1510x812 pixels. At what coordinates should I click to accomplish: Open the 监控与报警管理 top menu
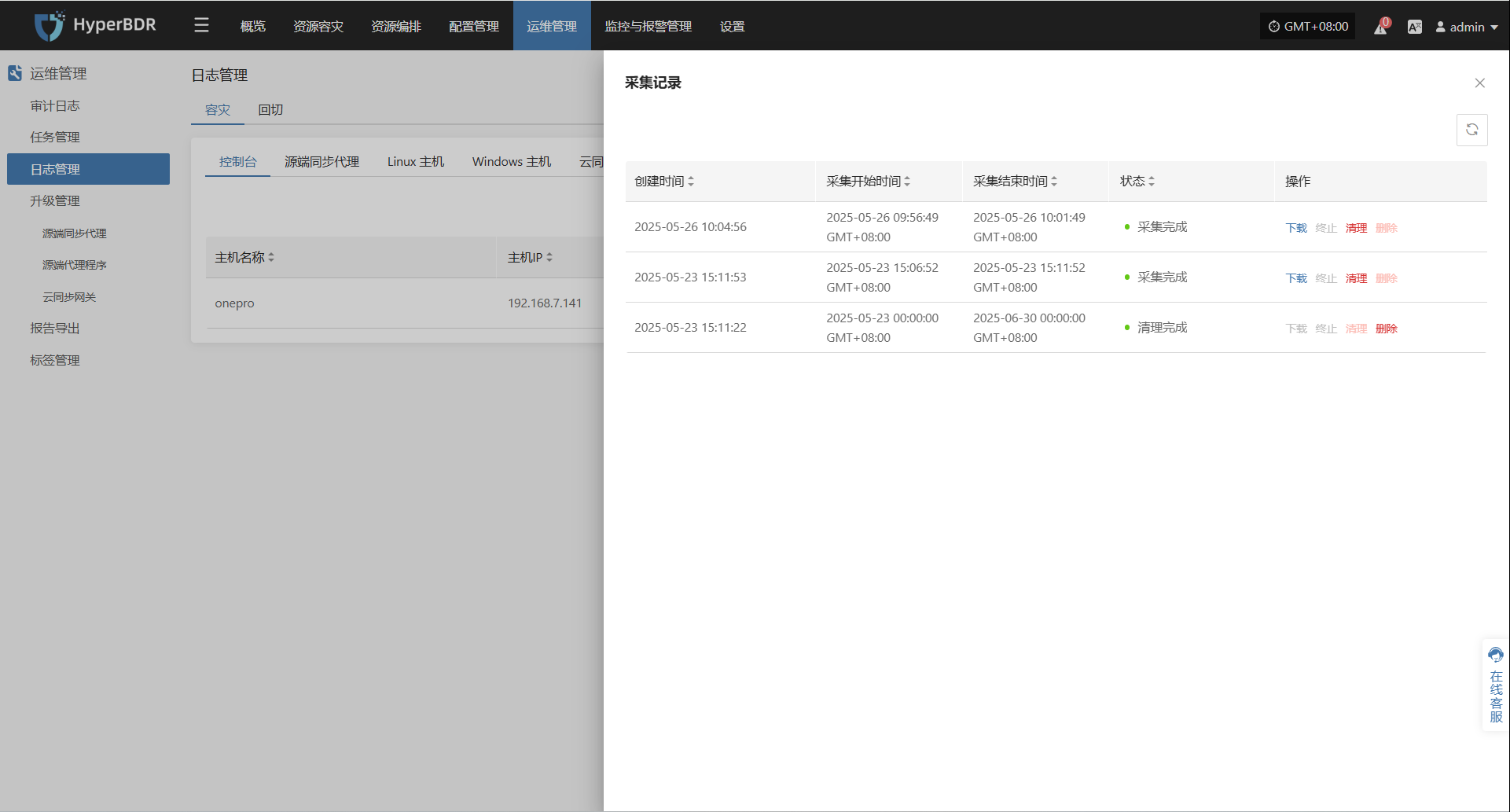pos(648,26)
